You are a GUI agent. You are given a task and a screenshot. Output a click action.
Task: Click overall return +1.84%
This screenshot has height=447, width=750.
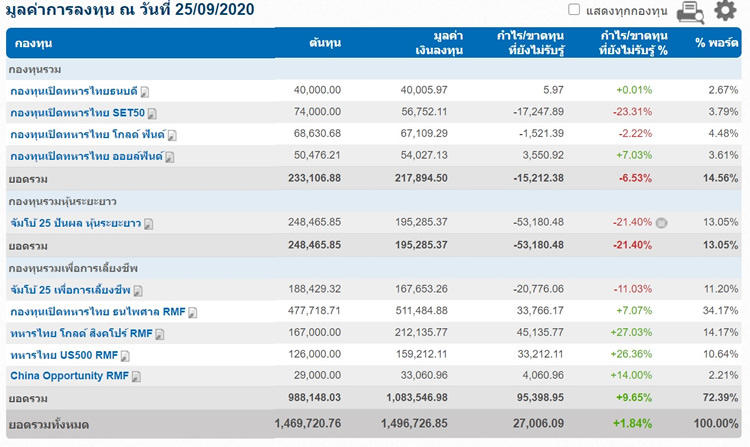[x=632, y=423]
